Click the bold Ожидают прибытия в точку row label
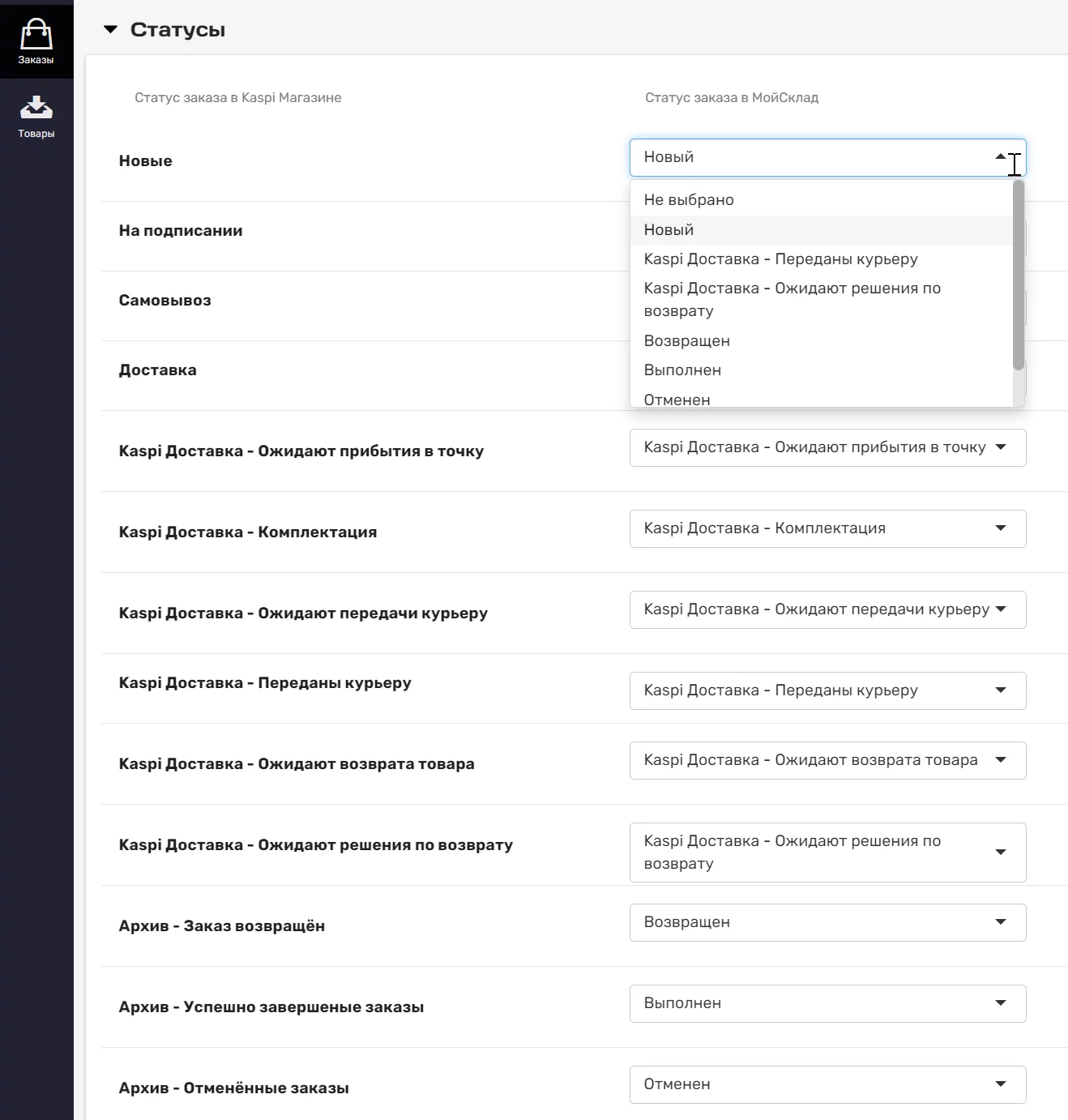Viewport: 1068px width, 1120px height. (x=301, y=451)
